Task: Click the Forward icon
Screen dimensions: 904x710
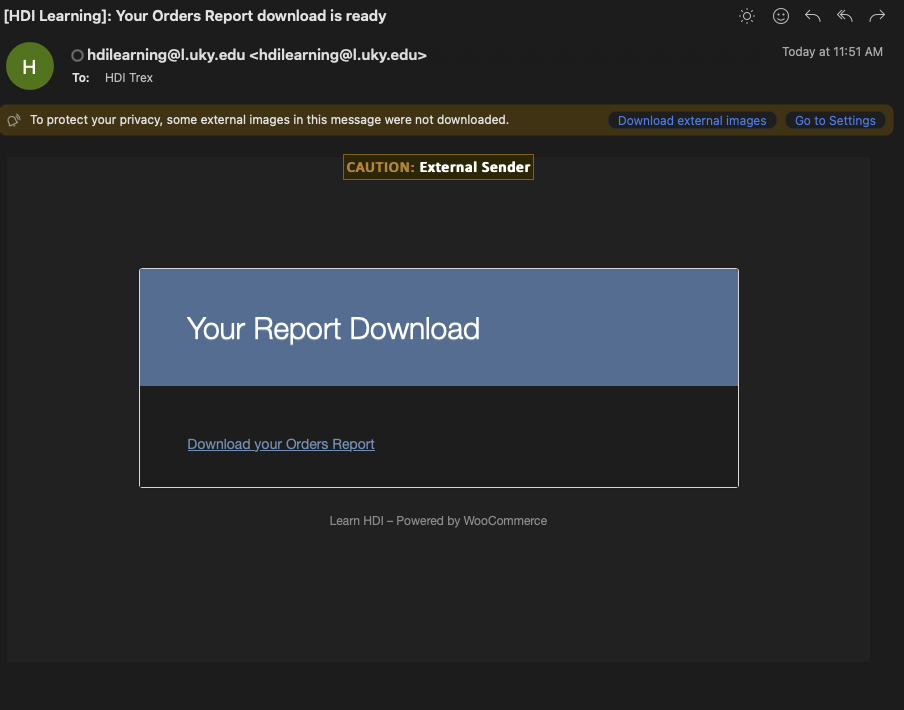Action: point(877,16)
